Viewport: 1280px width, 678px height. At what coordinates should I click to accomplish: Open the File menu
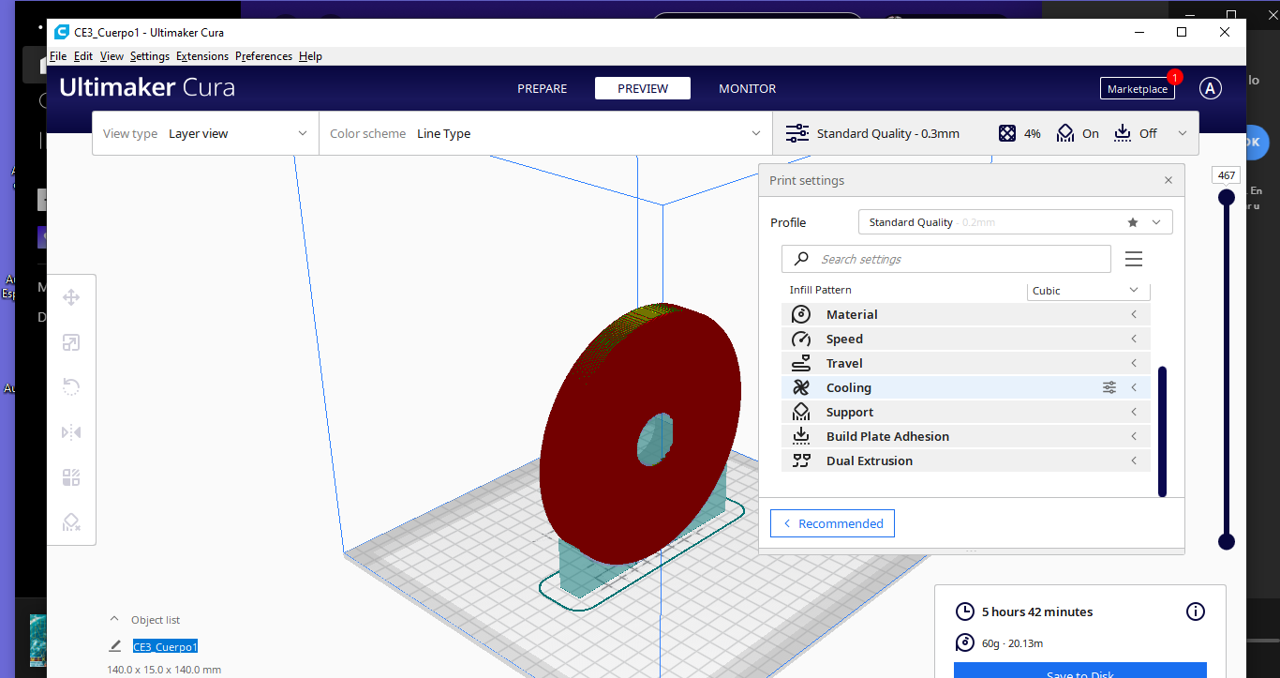tap(58, 56)
